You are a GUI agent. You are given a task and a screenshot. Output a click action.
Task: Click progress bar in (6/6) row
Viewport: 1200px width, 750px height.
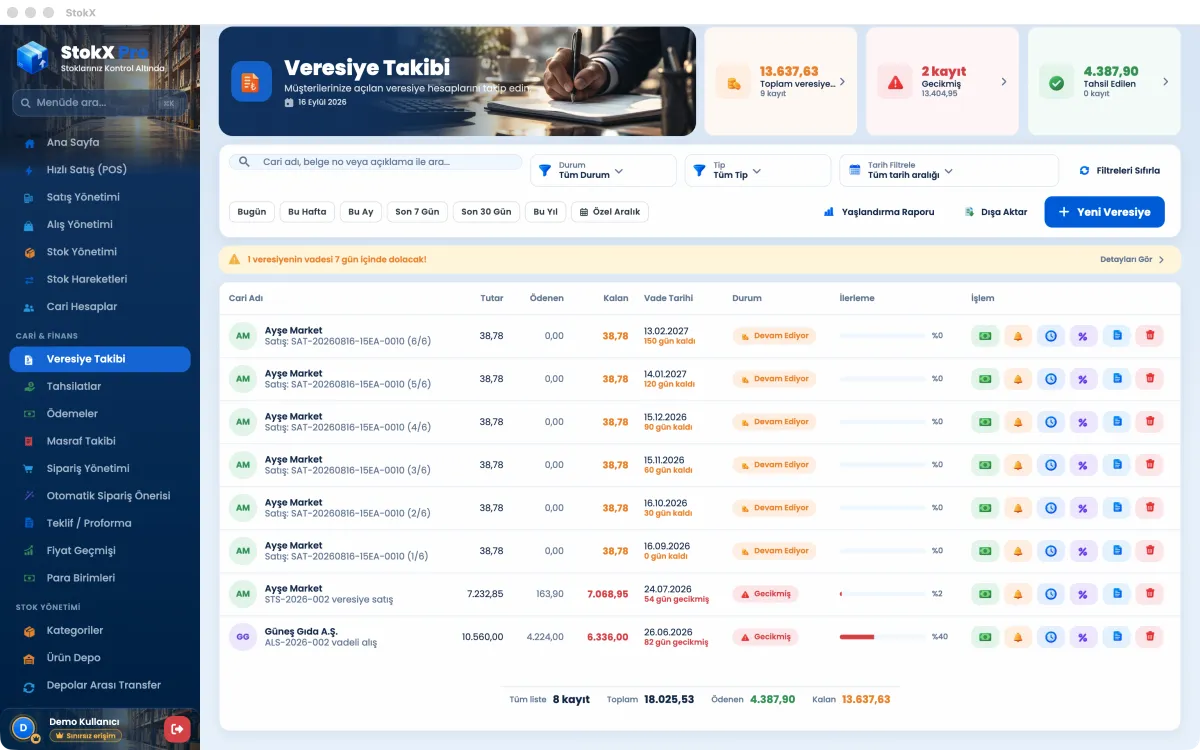click(883, 336)
